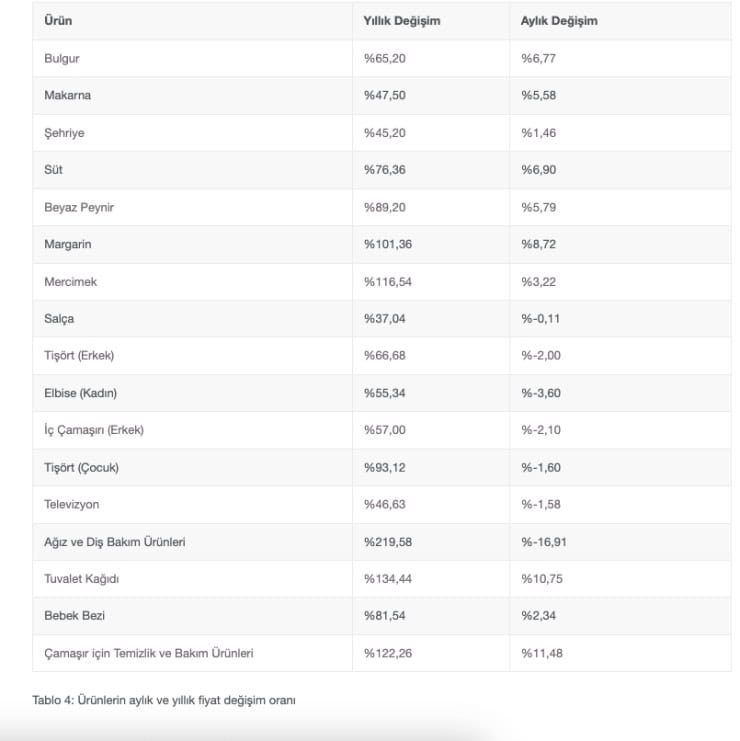
Task: Click Tuvalet Kağıdı monthly value %10,75
Action: coord(542,579)
